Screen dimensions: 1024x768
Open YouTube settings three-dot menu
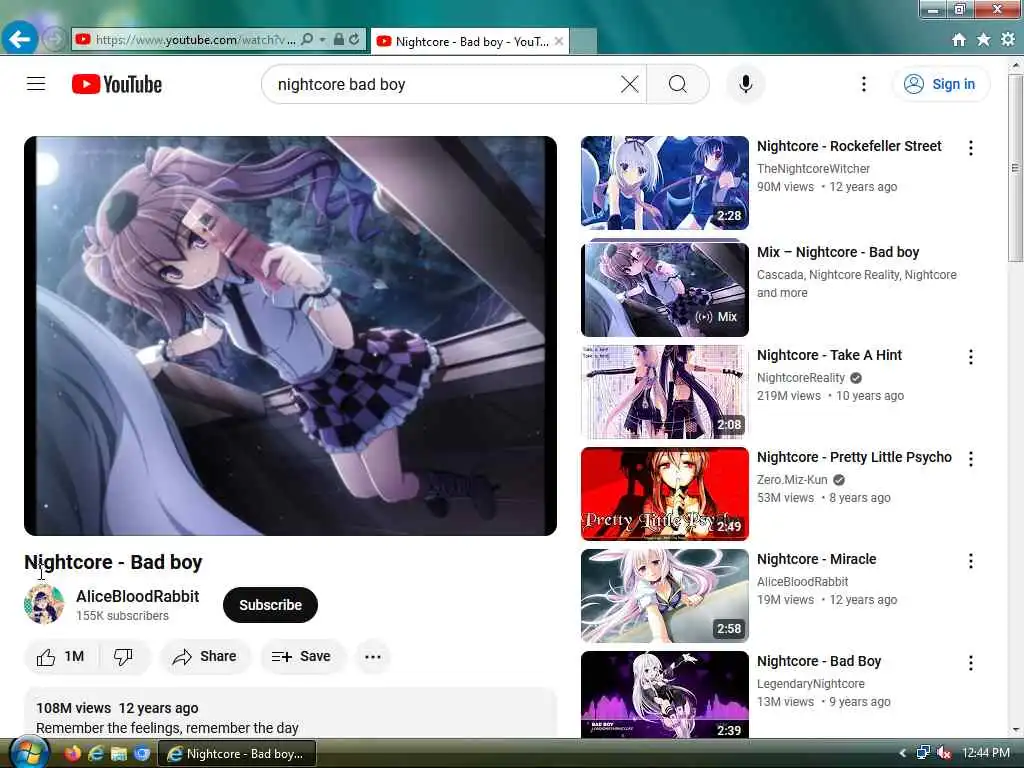863,84
